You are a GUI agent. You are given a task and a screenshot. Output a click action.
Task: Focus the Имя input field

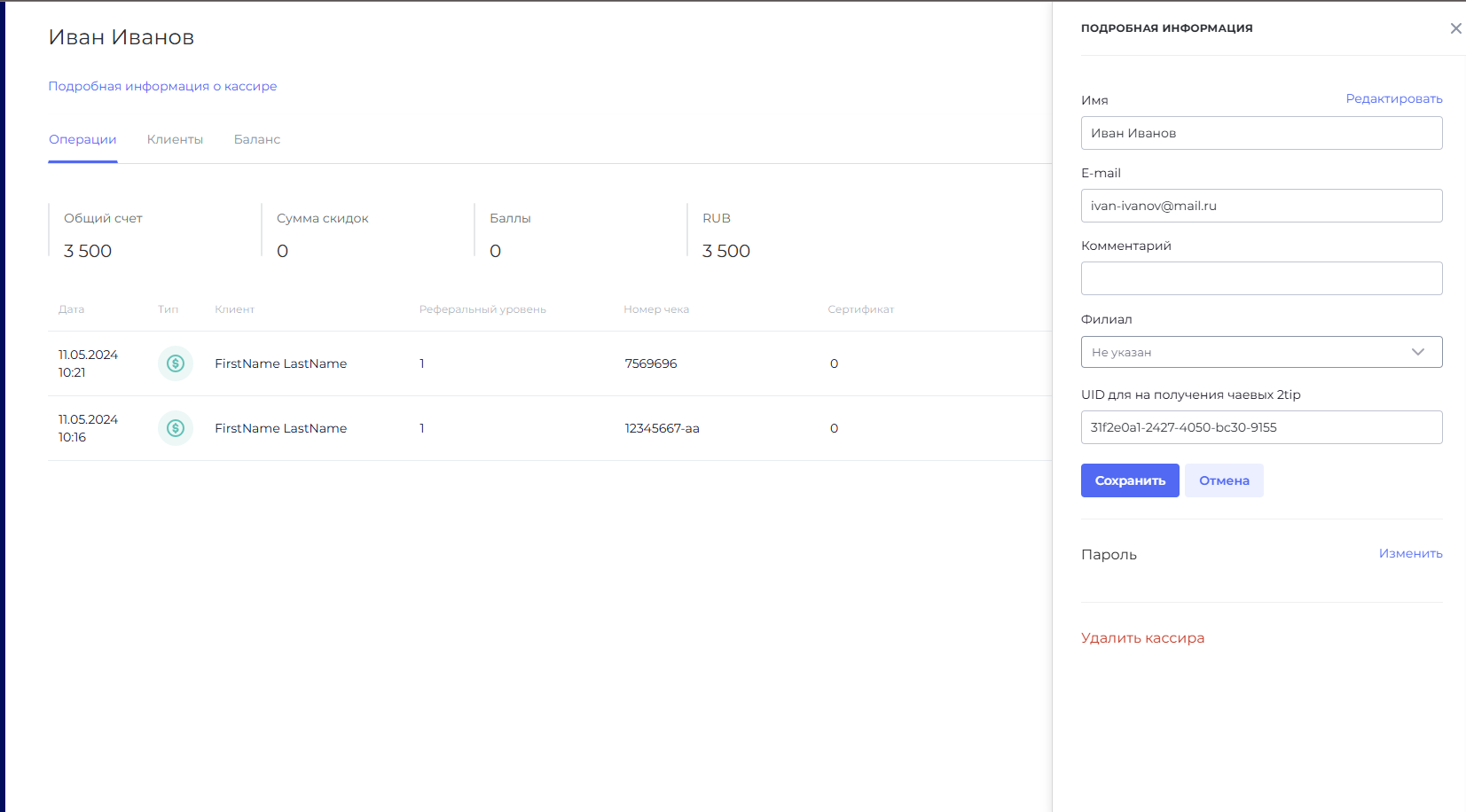point(1261,133)
